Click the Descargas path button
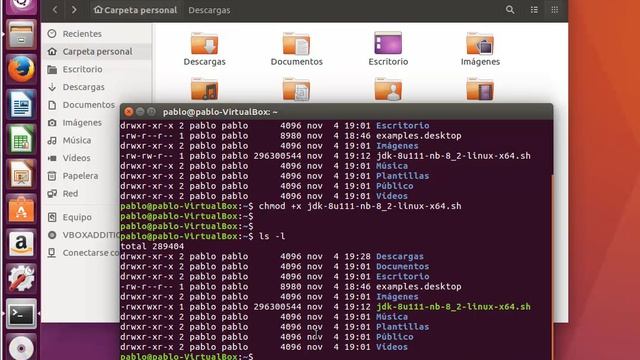The width and height of the screenshot is (640, 360). [x=209, y=10]
